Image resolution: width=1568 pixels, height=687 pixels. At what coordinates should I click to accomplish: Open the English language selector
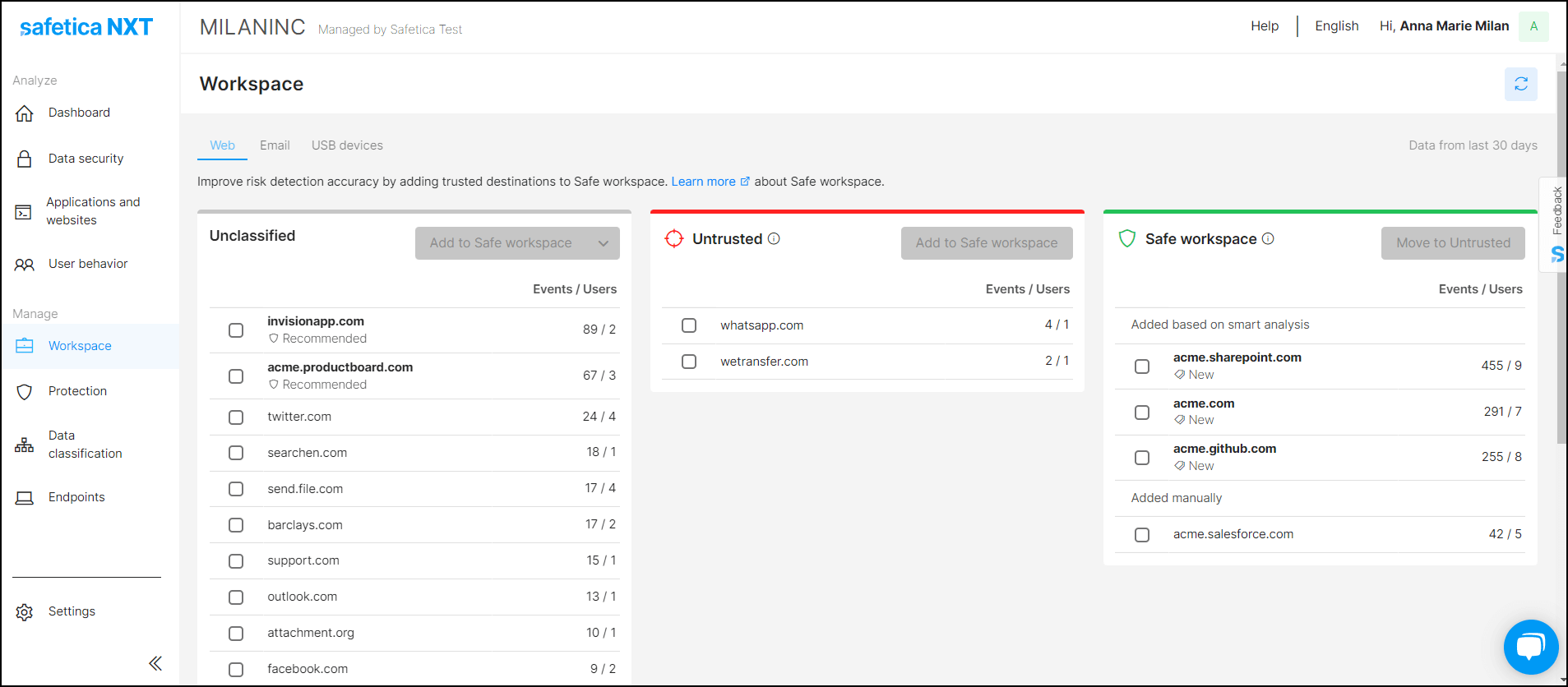coord(1336,26)
